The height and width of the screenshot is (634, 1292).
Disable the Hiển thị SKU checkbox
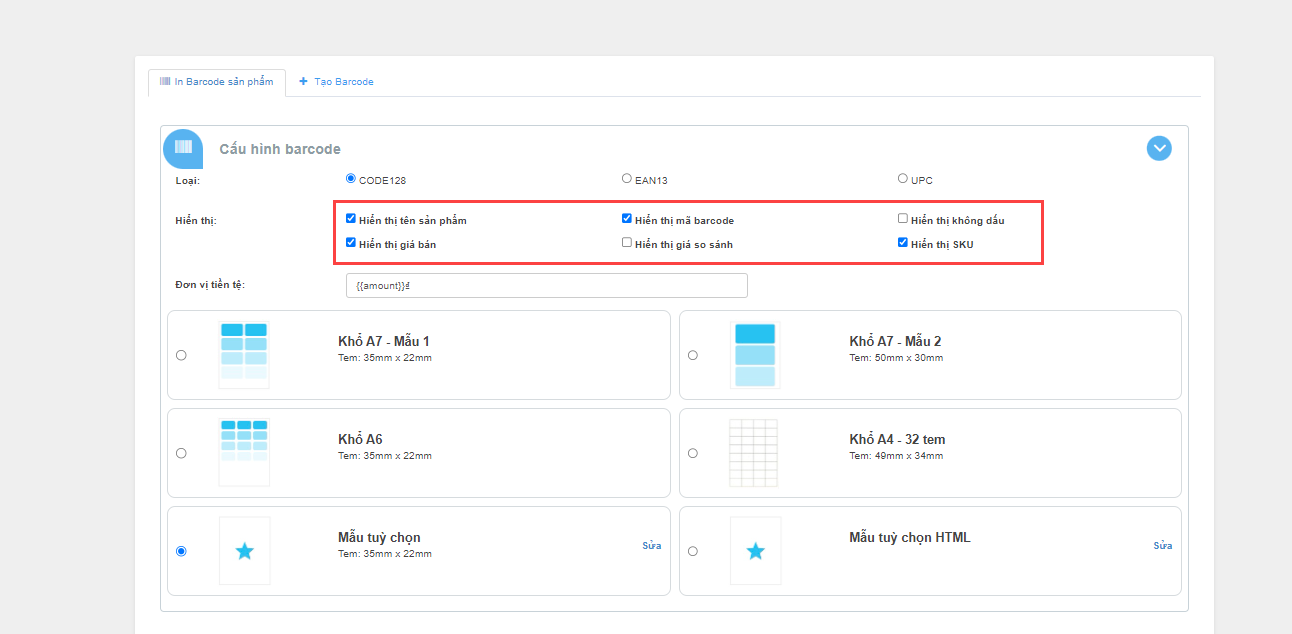click(903, 242)
